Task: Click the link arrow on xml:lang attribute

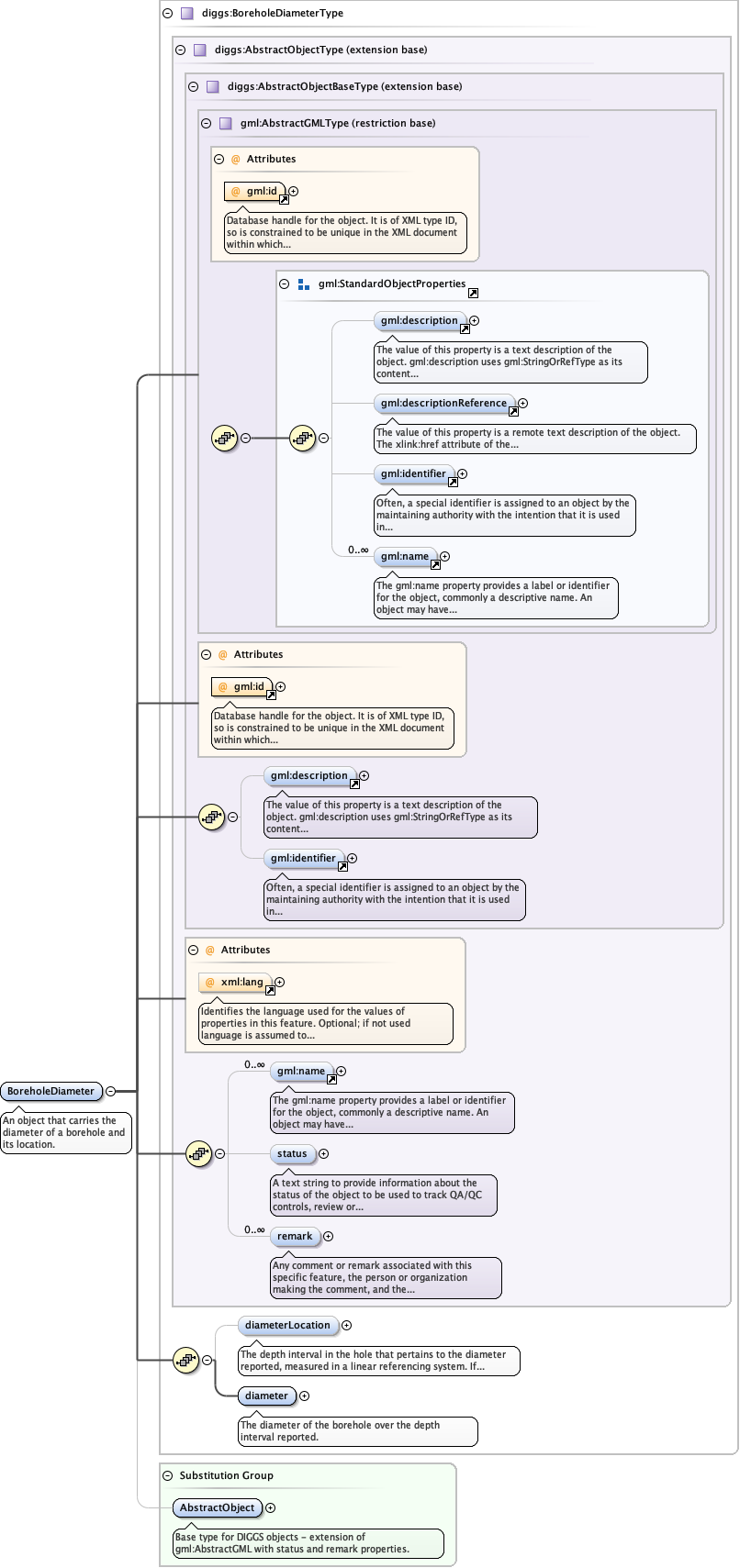Action: coord(270,991)
